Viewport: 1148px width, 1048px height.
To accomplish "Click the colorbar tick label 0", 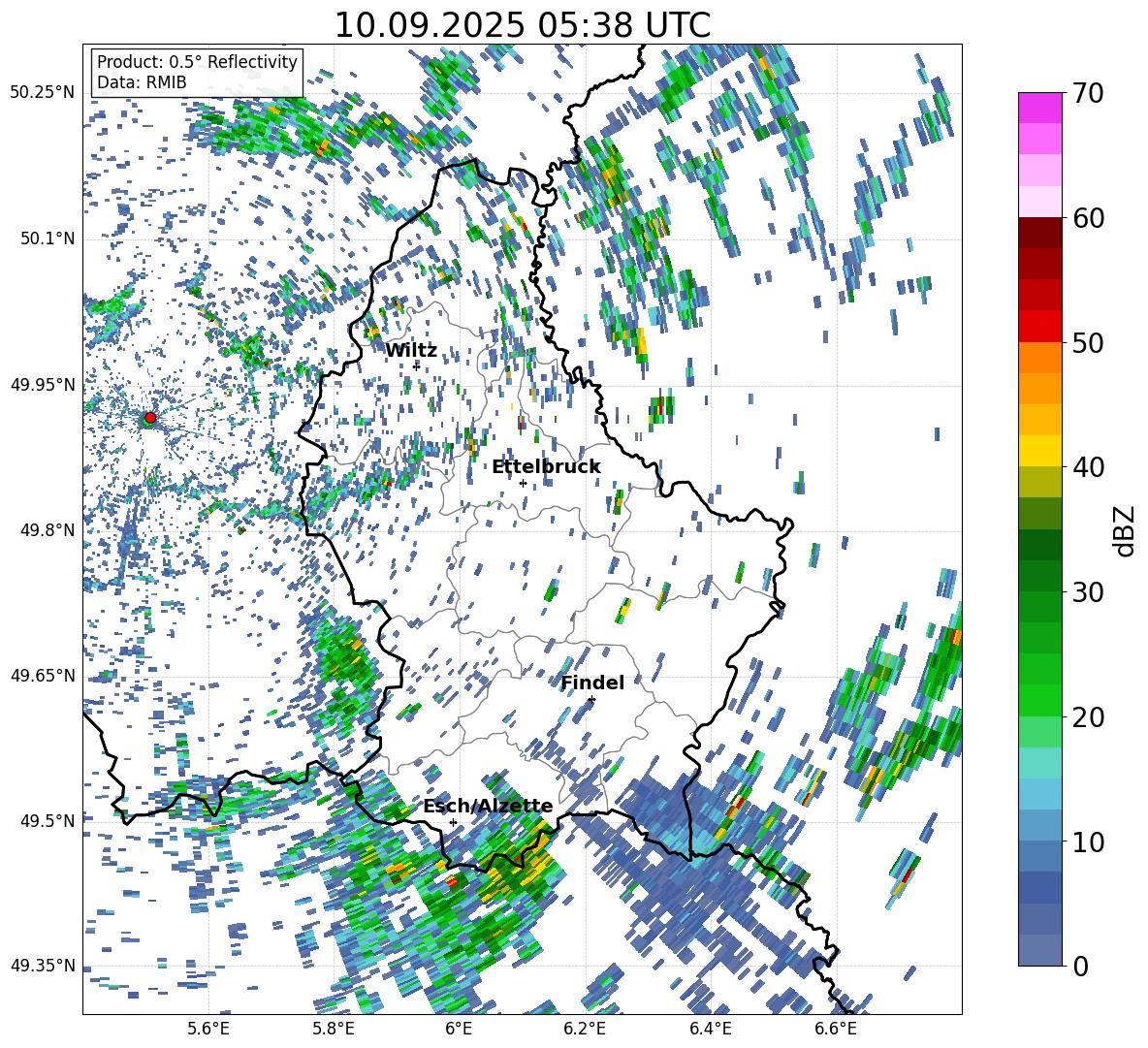I will pyautogui.click(x=1080, y=966).
